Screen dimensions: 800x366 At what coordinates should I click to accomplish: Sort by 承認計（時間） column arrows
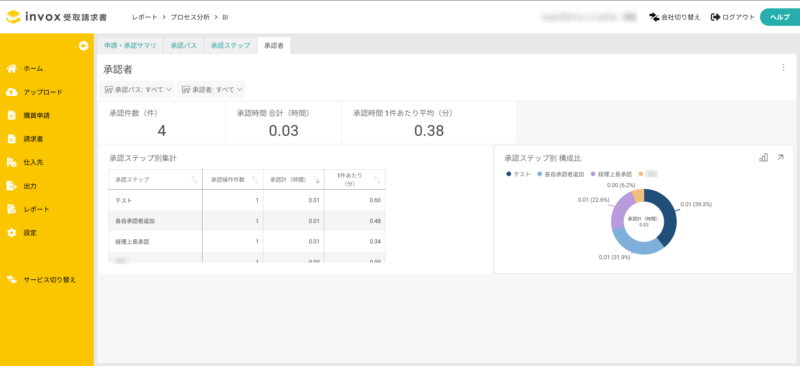(316, 180)
